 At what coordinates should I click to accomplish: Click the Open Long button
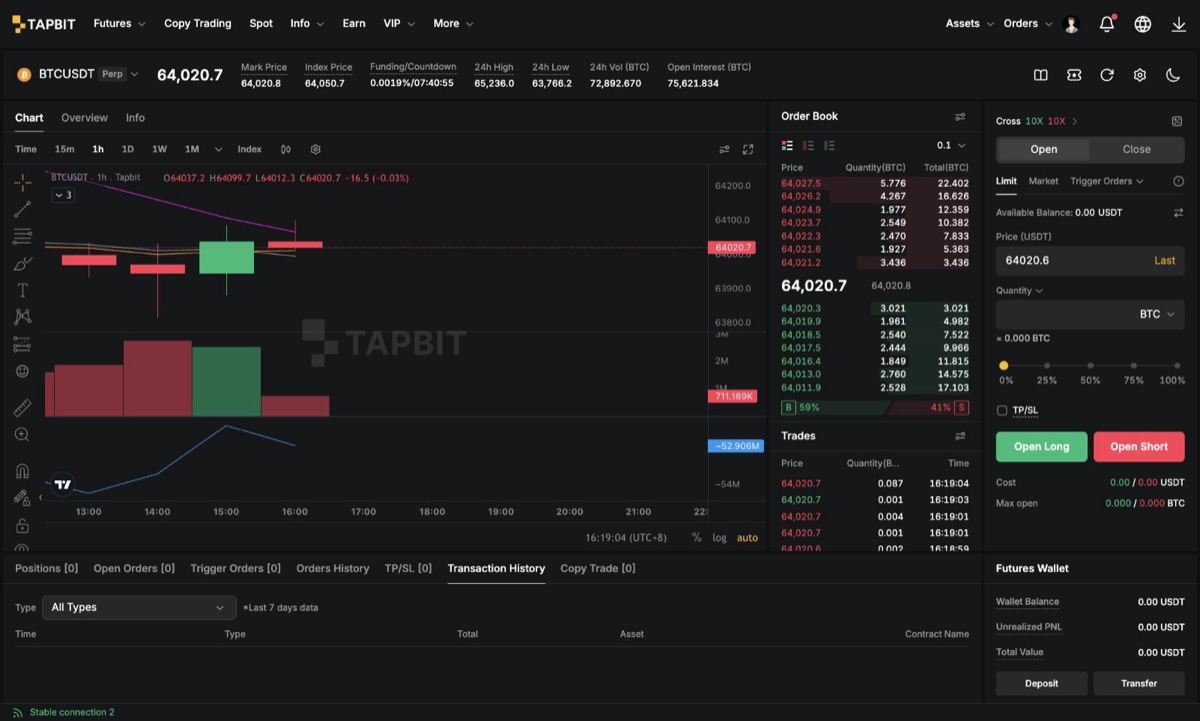coord(1041,447)
